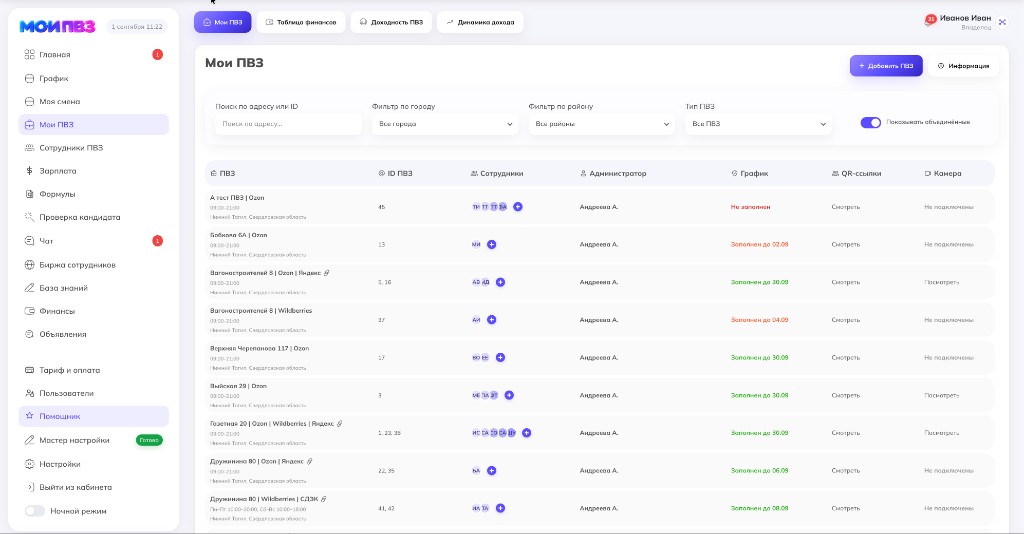1024x534 pixels.
Task: Open Настройки in sidebar
Action: [x=93, y=464]
